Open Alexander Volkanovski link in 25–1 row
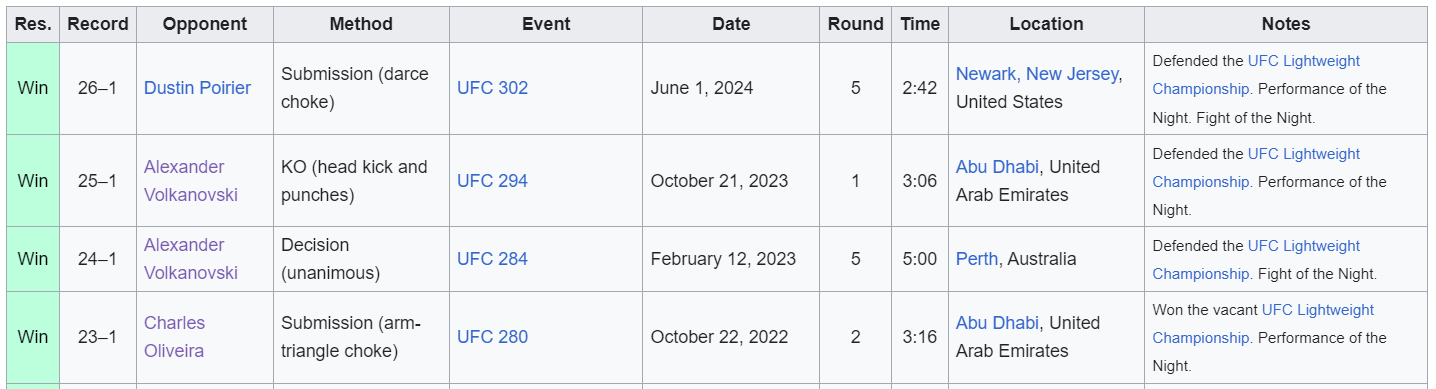The height and width of the screenshot is (389, 1436). coord(191,181)
